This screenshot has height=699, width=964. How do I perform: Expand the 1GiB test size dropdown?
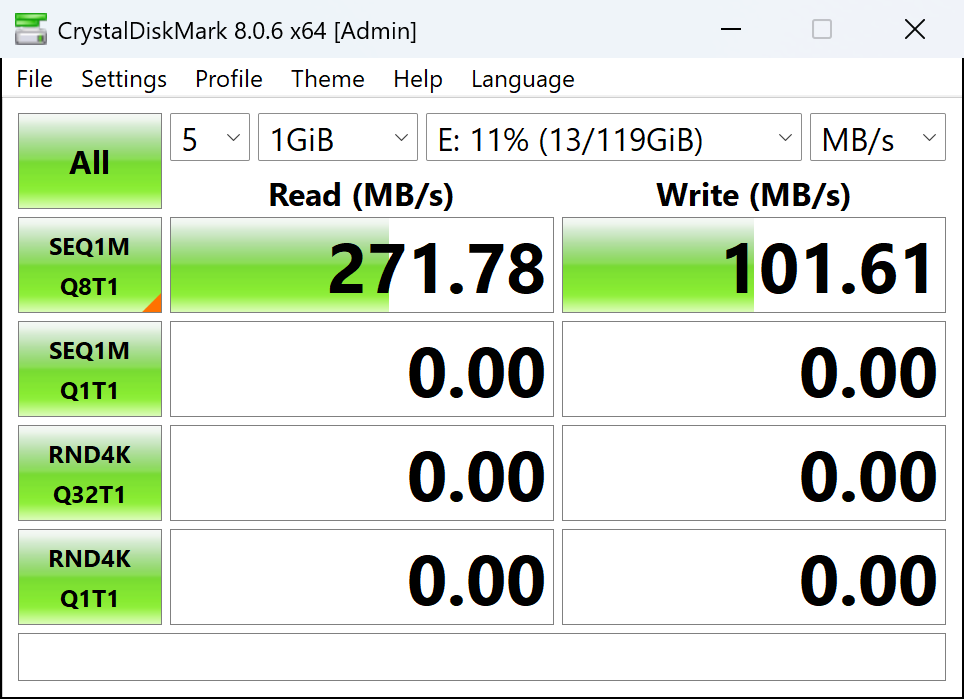click(338, 137)
